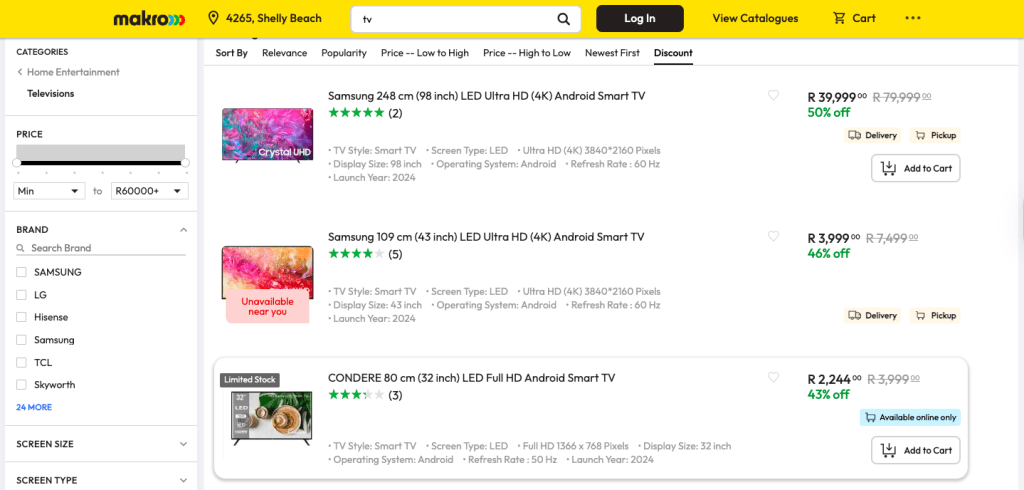The width and height of the screenshot is (1024, 490).
Task: Click Delivery badge for Samsung 98 inch
Action: pyautogui.click(x=872, y=135)
